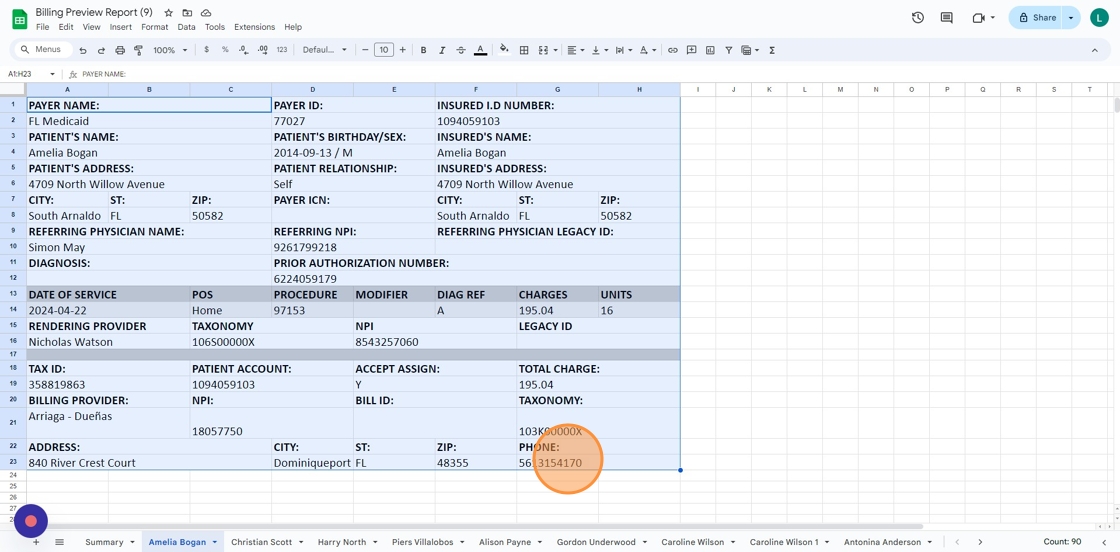The image size is (1120, 552).
Task: Open the font family dropdown
Action: 324,50
